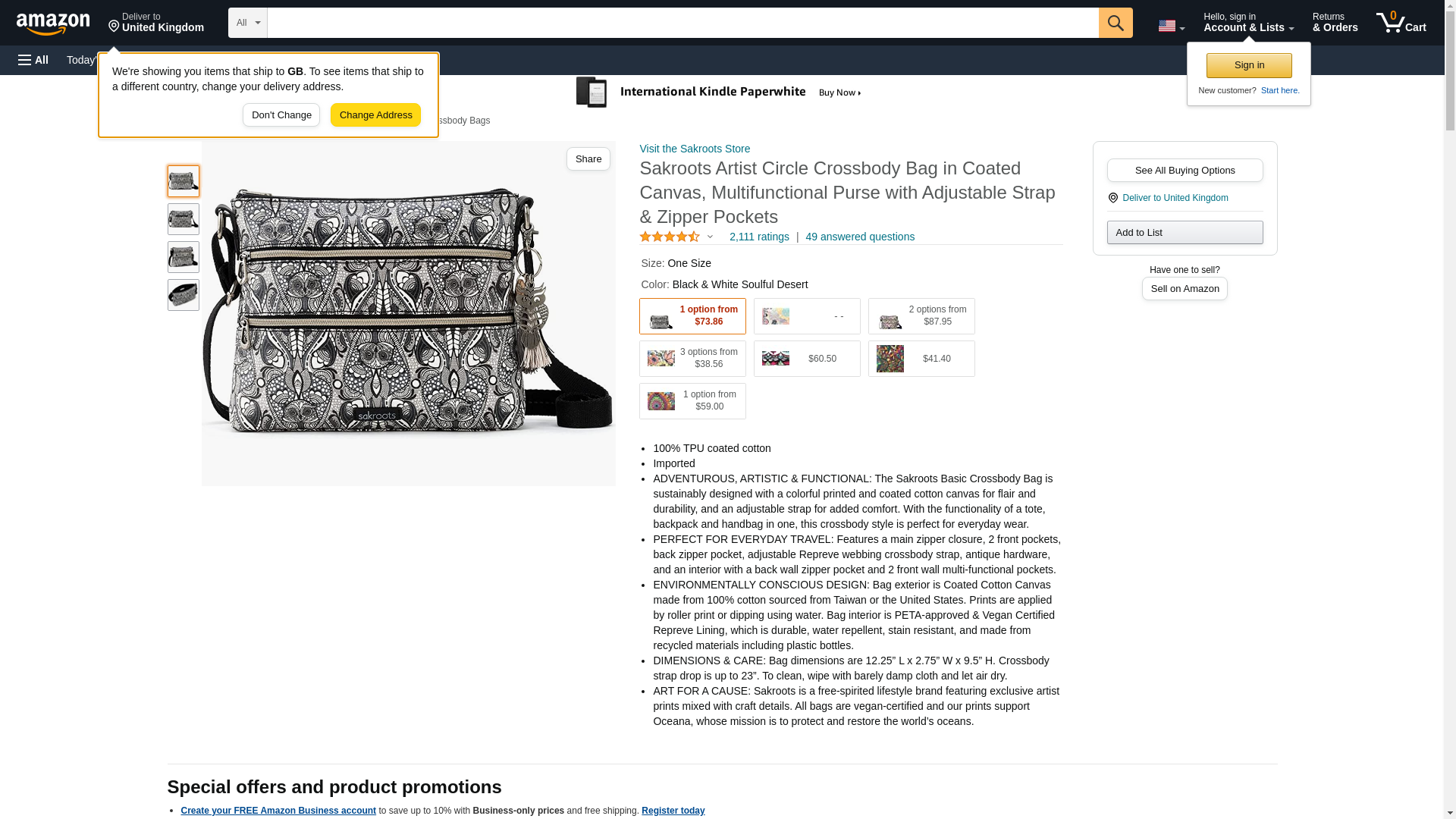
Task: Open the shopping cart icon
Action: tap(1401, 23)
